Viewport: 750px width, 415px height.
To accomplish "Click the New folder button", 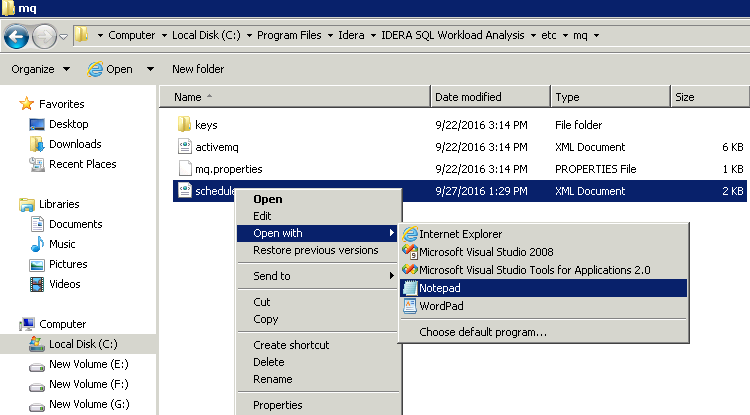I will coord(198,69).
